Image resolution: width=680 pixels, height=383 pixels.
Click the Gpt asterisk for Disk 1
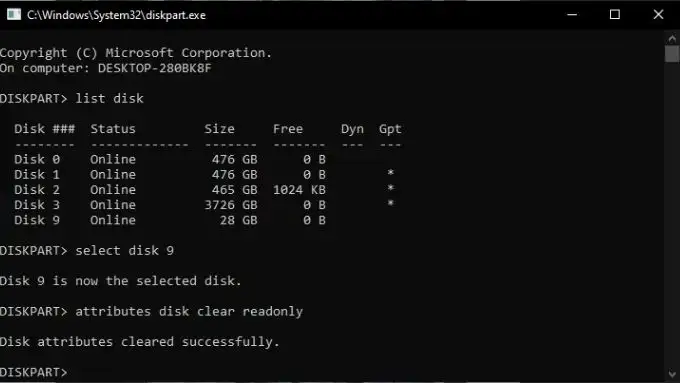[390, 173]
